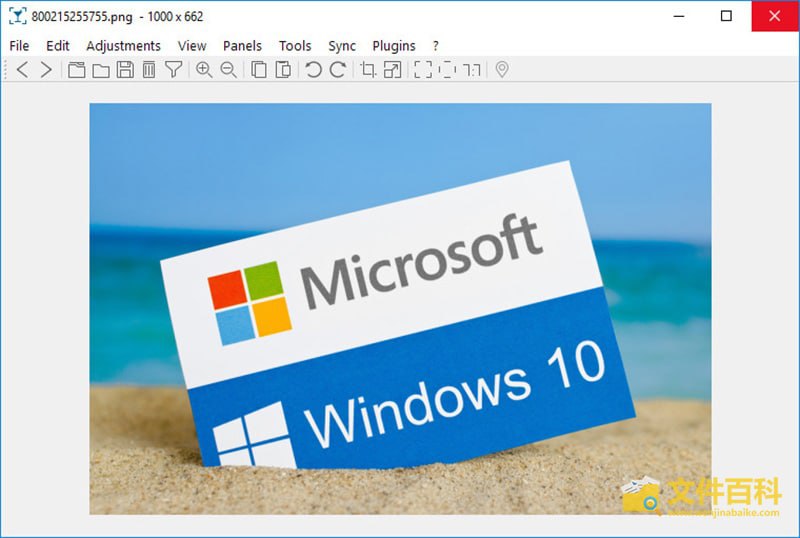The image size is (800, 538).
Task: Copy the image with copy icon
Action: pos(259,69)
